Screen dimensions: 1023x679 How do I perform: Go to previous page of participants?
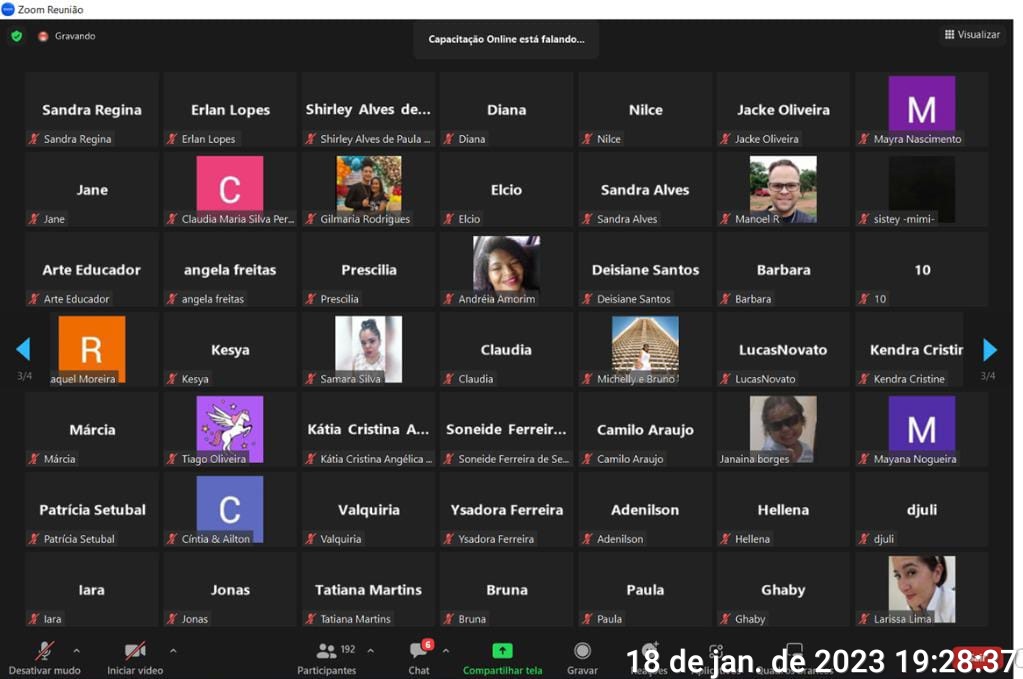(x=23, y=349)
